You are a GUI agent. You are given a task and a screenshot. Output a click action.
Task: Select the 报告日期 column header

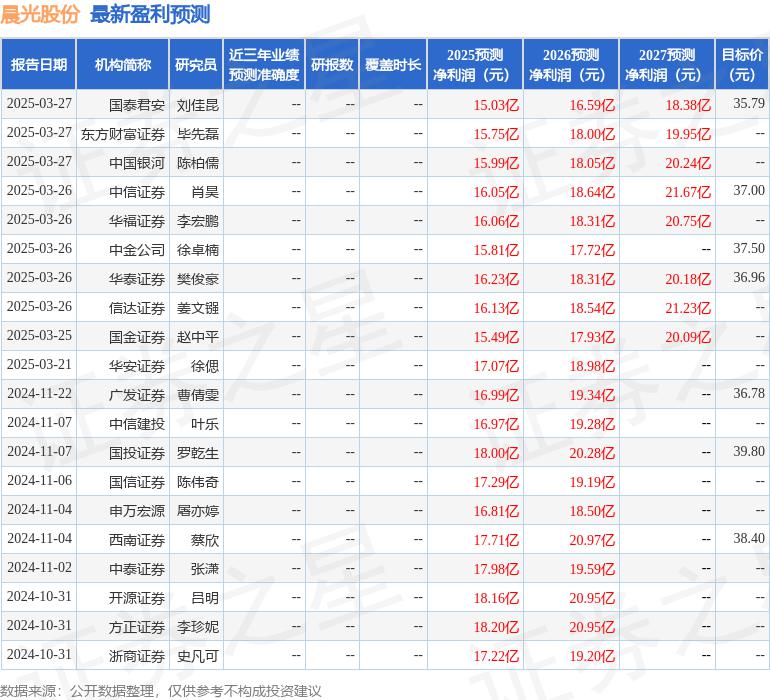pos(39,64)
